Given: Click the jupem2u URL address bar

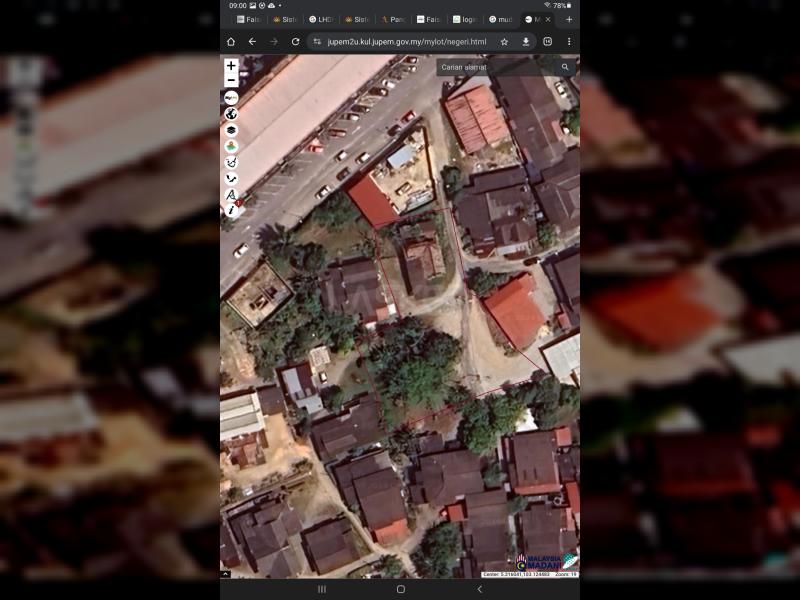Looking at the screenshot, I should (405, 42).
